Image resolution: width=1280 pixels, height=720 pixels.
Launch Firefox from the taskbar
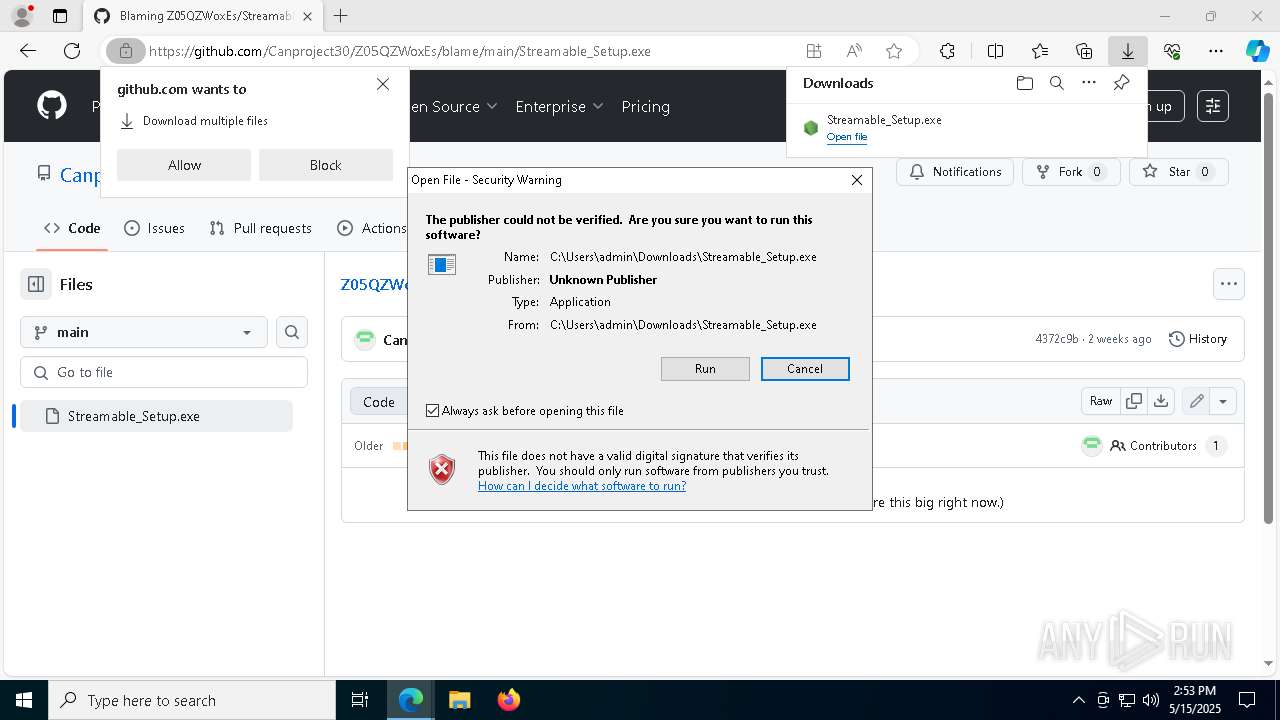(508, 700)
